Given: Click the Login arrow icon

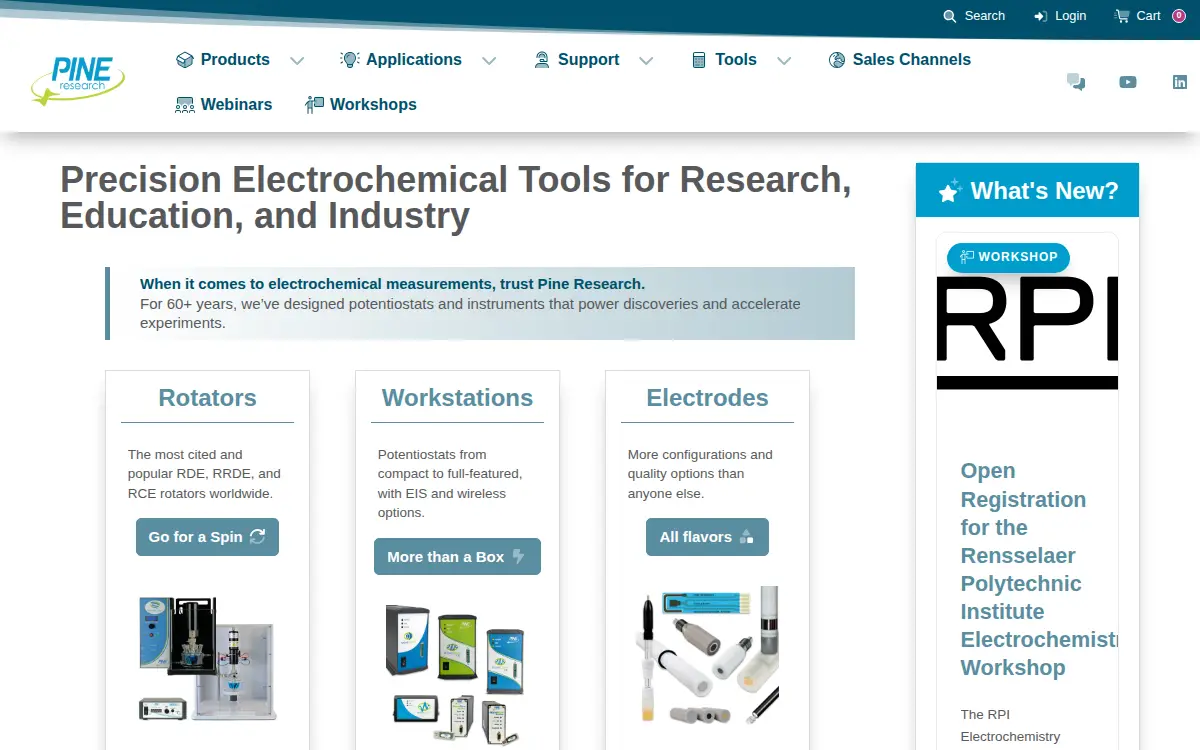Looking at the screenshot, I should click(1041, 16).
